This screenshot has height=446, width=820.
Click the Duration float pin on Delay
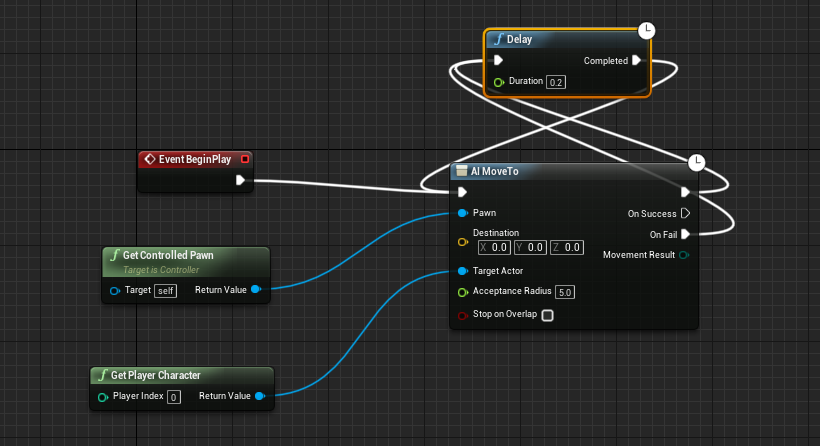pyautogui.click(x=498, y=82)
